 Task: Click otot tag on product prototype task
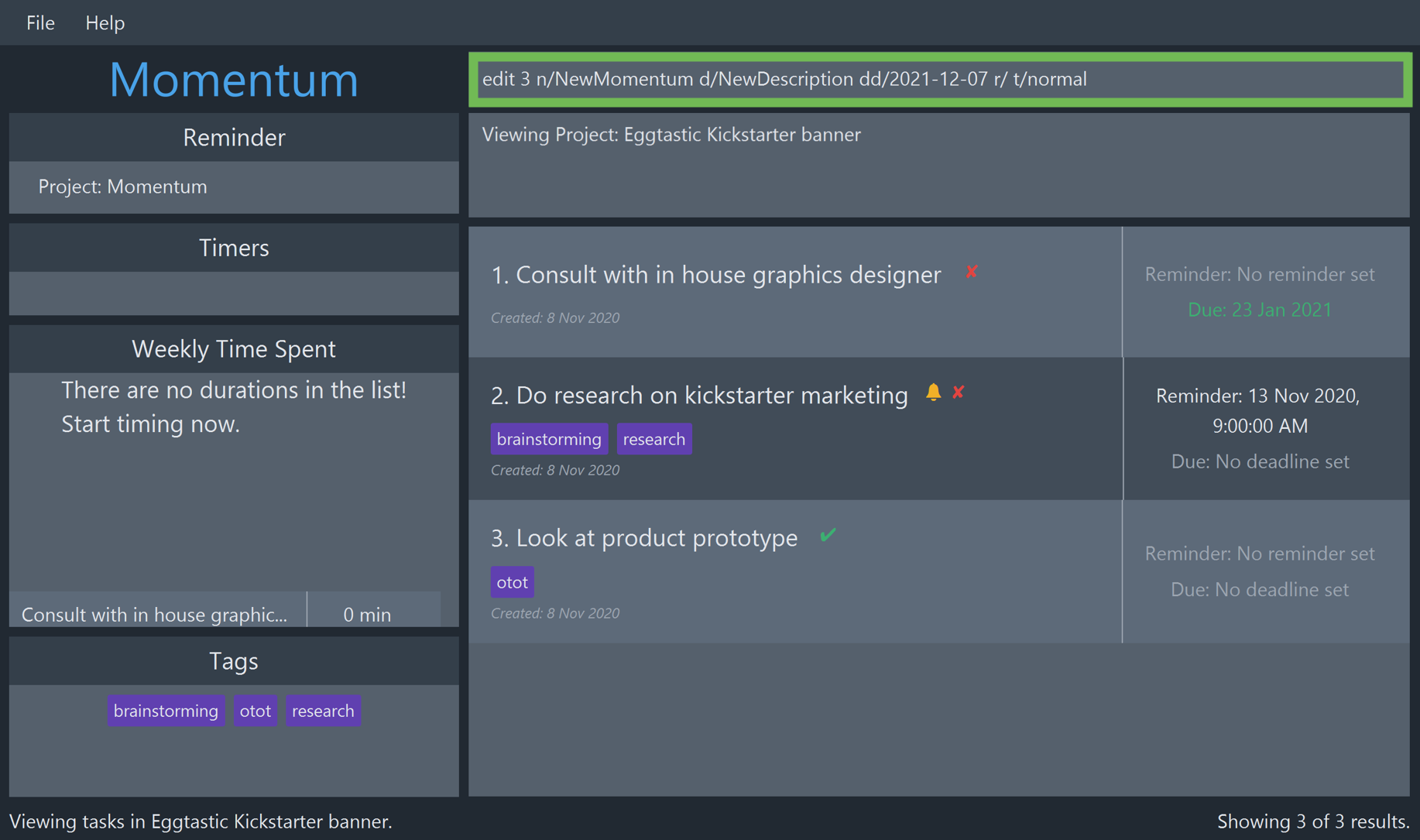512,582
